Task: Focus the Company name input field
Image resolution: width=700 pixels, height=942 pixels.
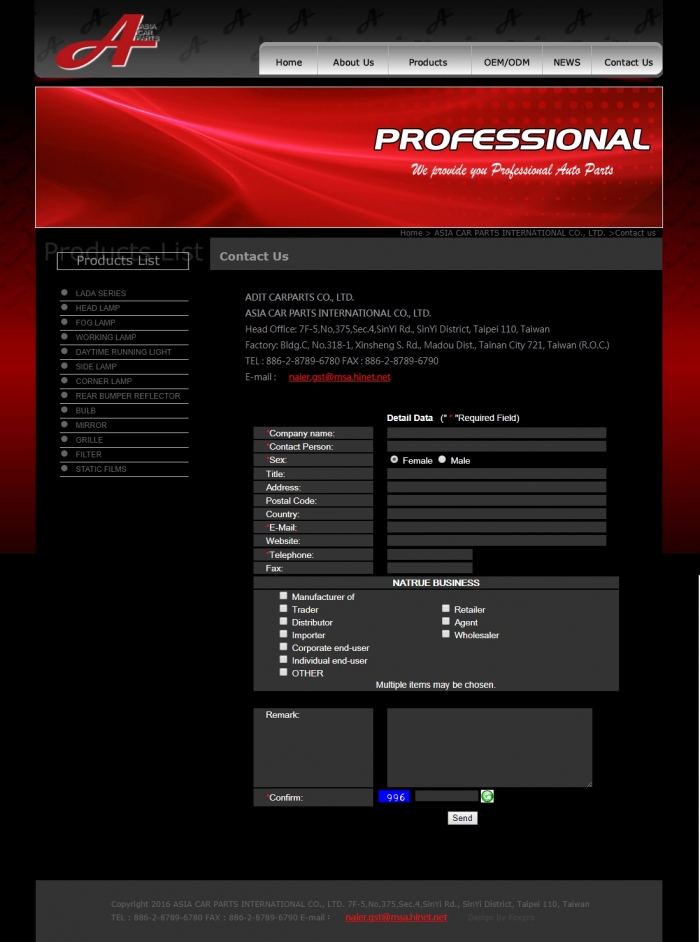Action: click(496, 433)
